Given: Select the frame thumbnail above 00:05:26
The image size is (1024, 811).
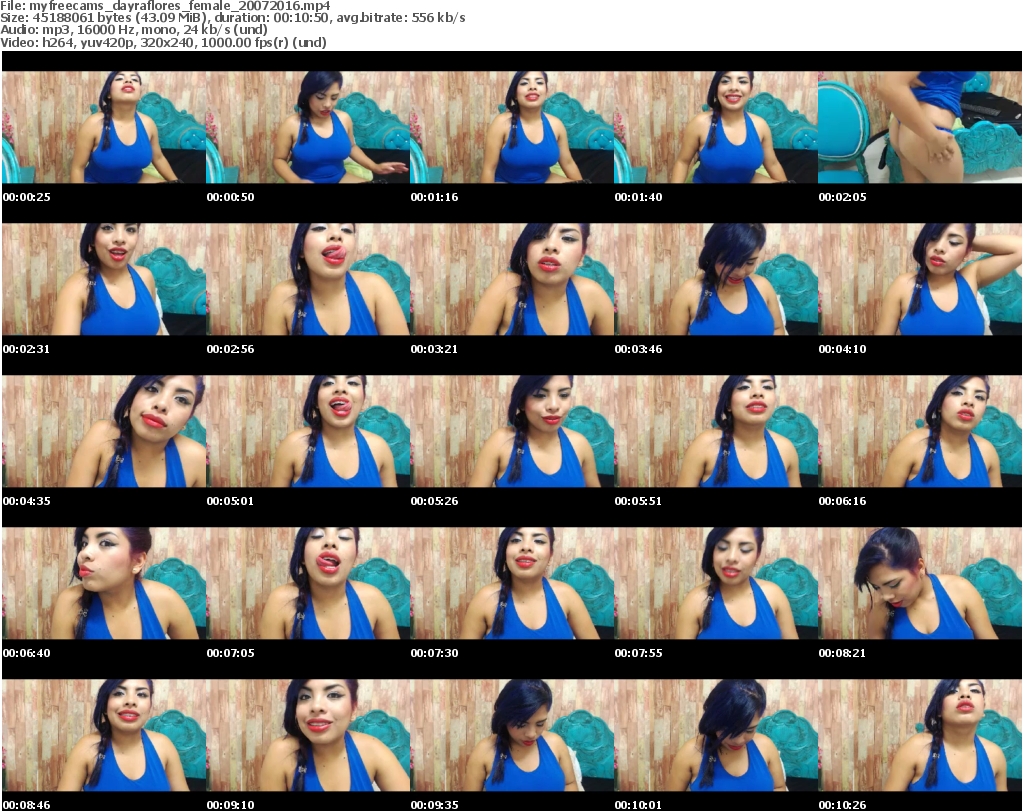Looking at the screenshot, I should tap(512, 432).
